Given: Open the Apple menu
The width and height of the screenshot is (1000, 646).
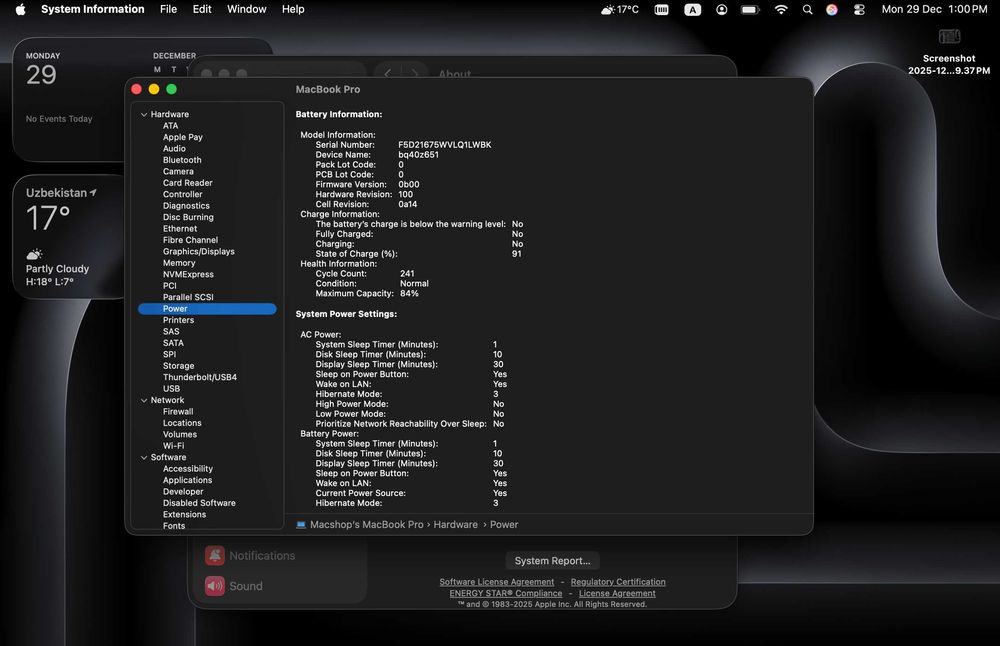Looking at the screenshot, I should pos(20,10).
